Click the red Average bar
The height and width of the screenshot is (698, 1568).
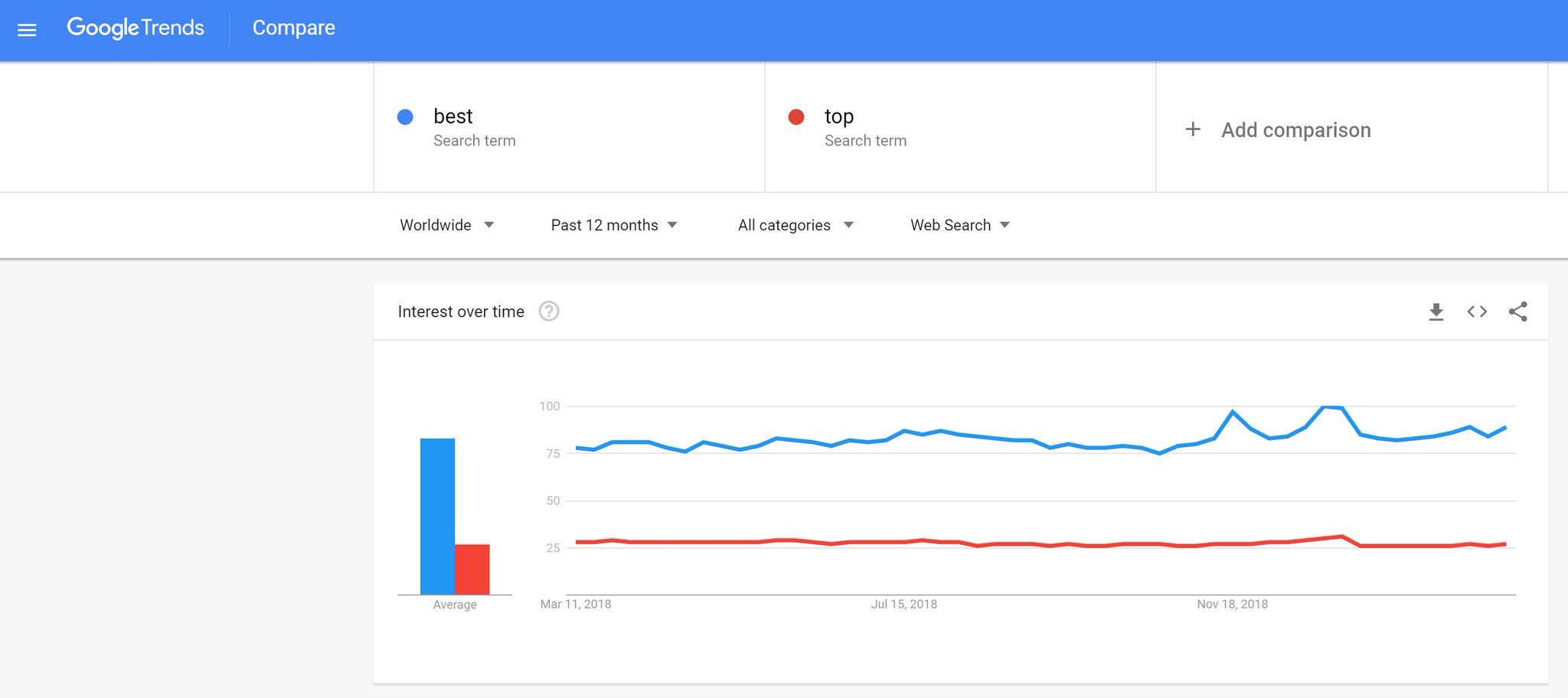472,569
